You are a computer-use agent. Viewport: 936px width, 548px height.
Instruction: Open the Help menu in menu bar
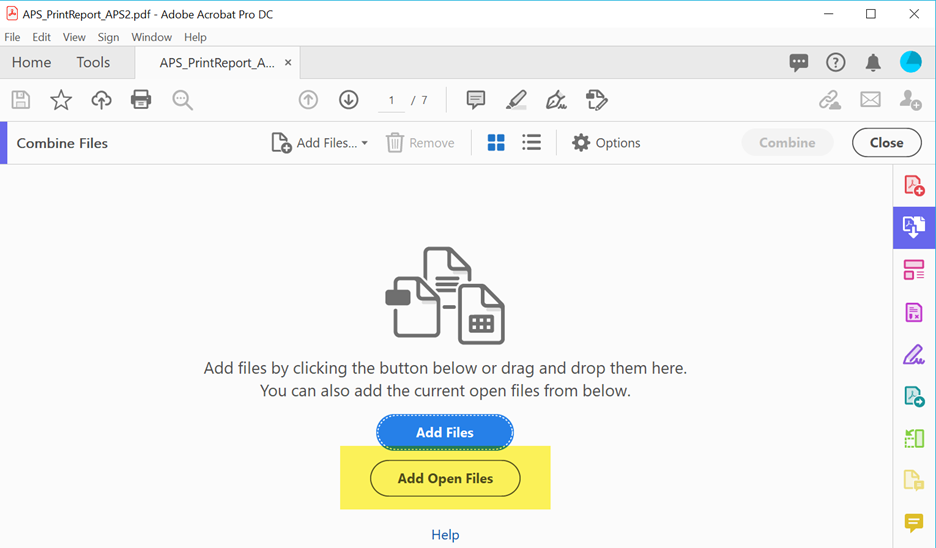tap(195, 37)
